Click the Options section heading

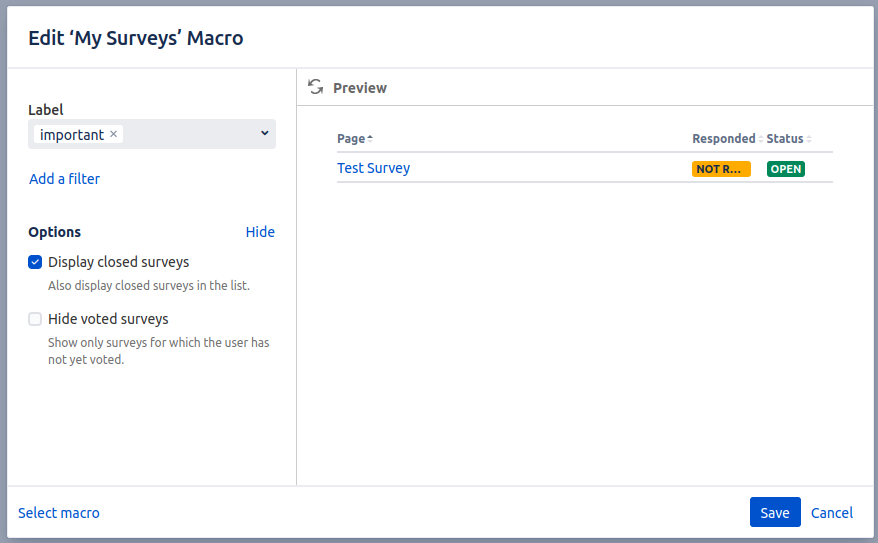(54, 232)
